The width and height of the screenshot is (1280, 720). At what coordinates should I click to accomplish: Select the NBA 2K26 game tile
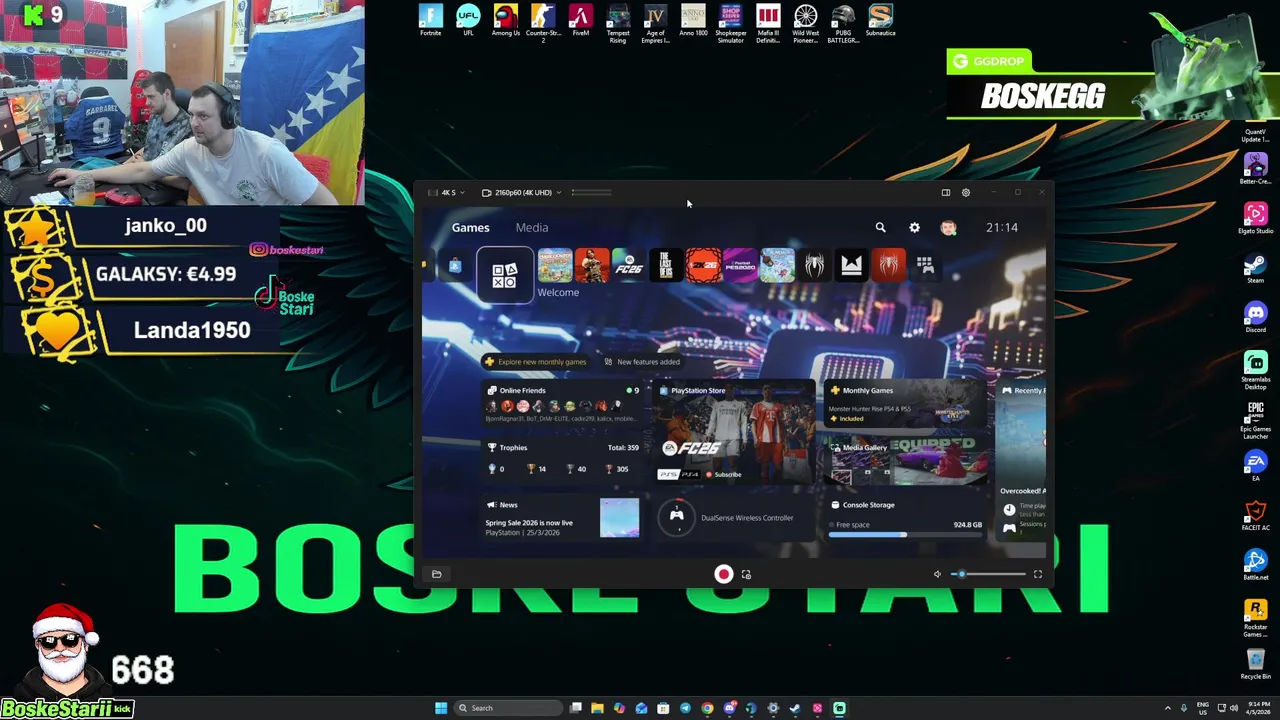(x=703, y=265)
